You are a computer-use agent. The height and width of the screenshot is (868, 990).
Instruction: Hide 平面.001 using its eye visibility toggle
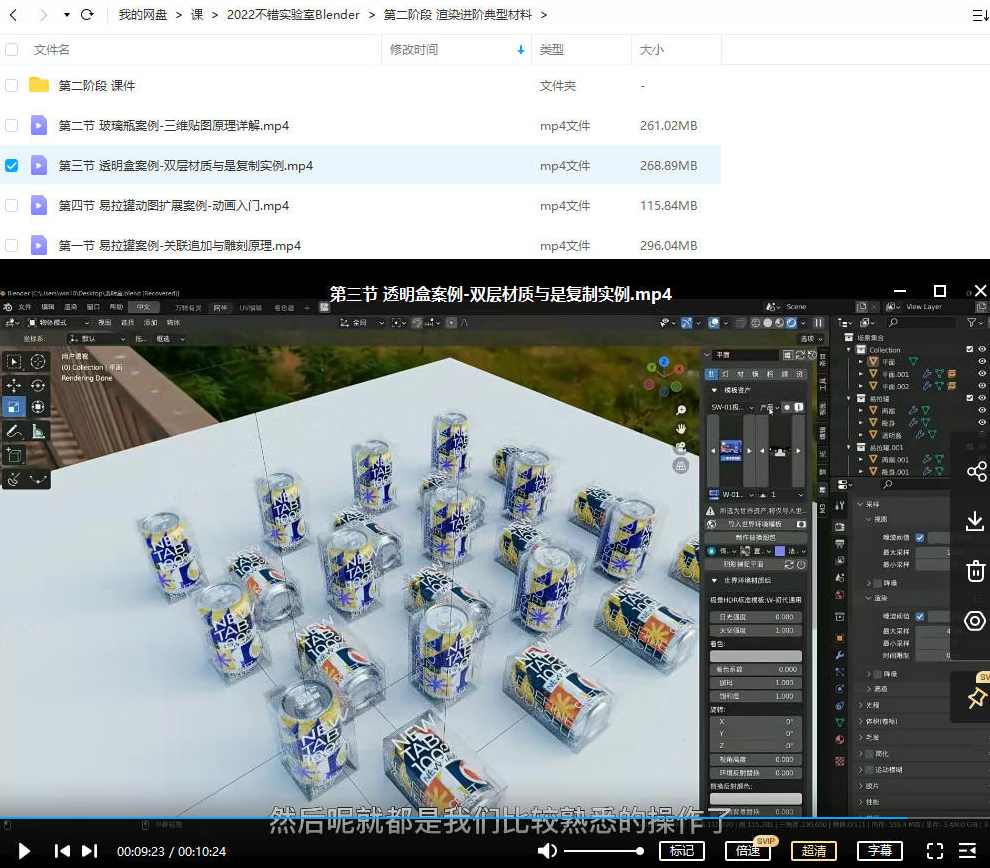click(981, 375)
